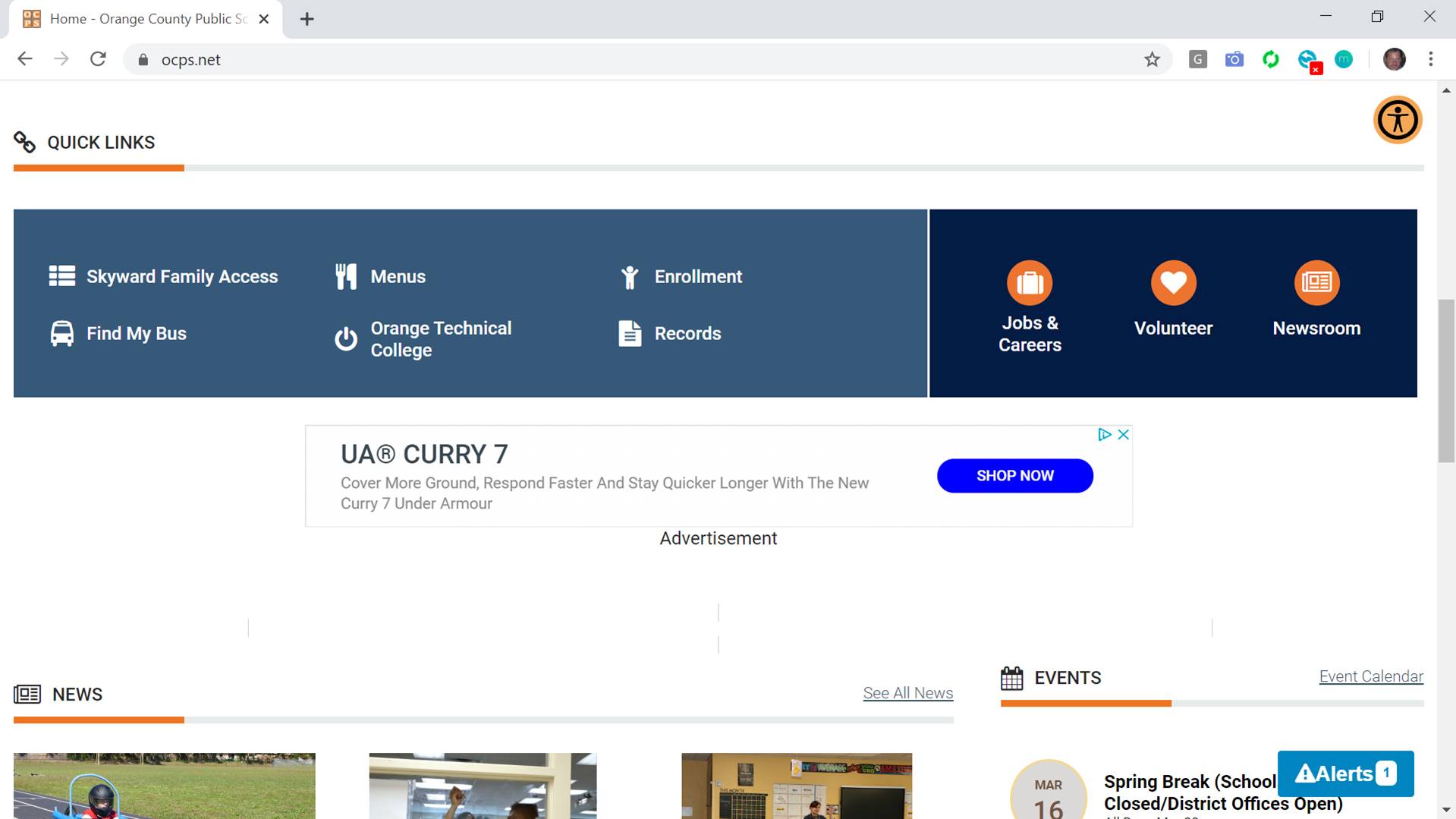Click the browser forward arrow
The width and height of the screenshot is (1456, 819).
[61, 59]
